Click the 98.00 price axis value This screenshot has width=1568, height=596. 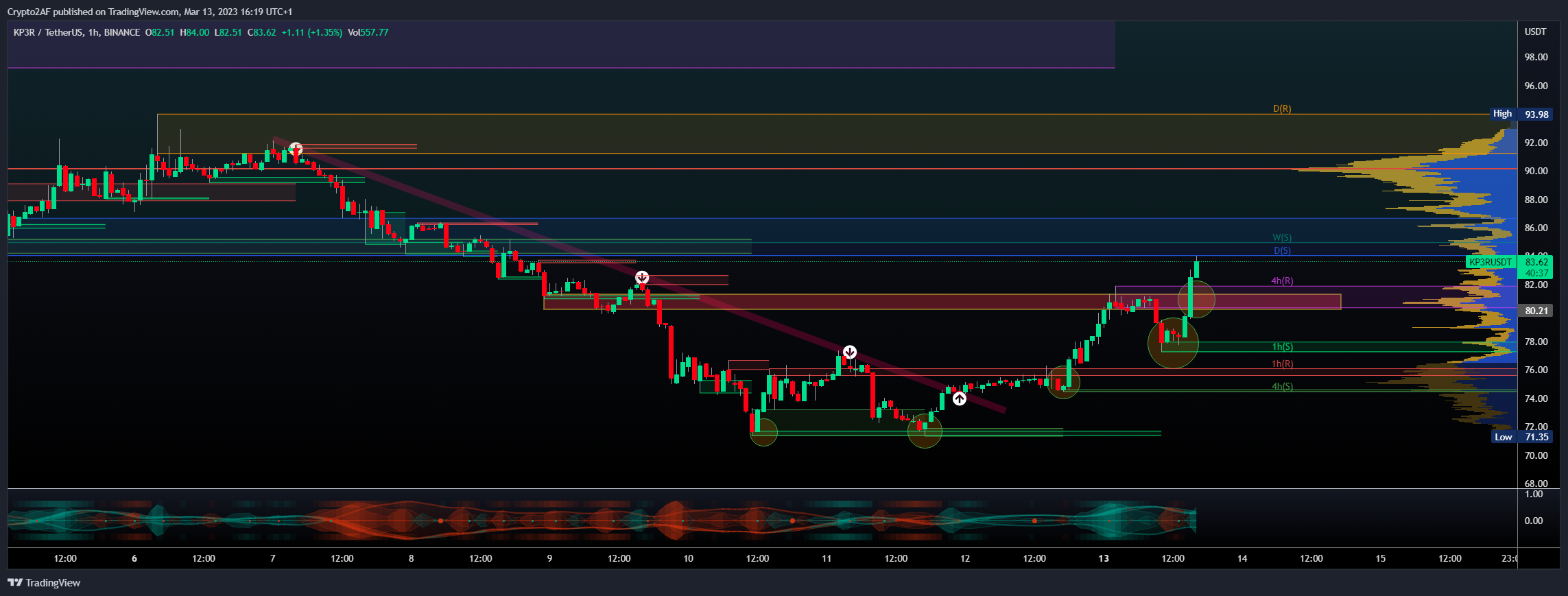[x=1536, y=57]
